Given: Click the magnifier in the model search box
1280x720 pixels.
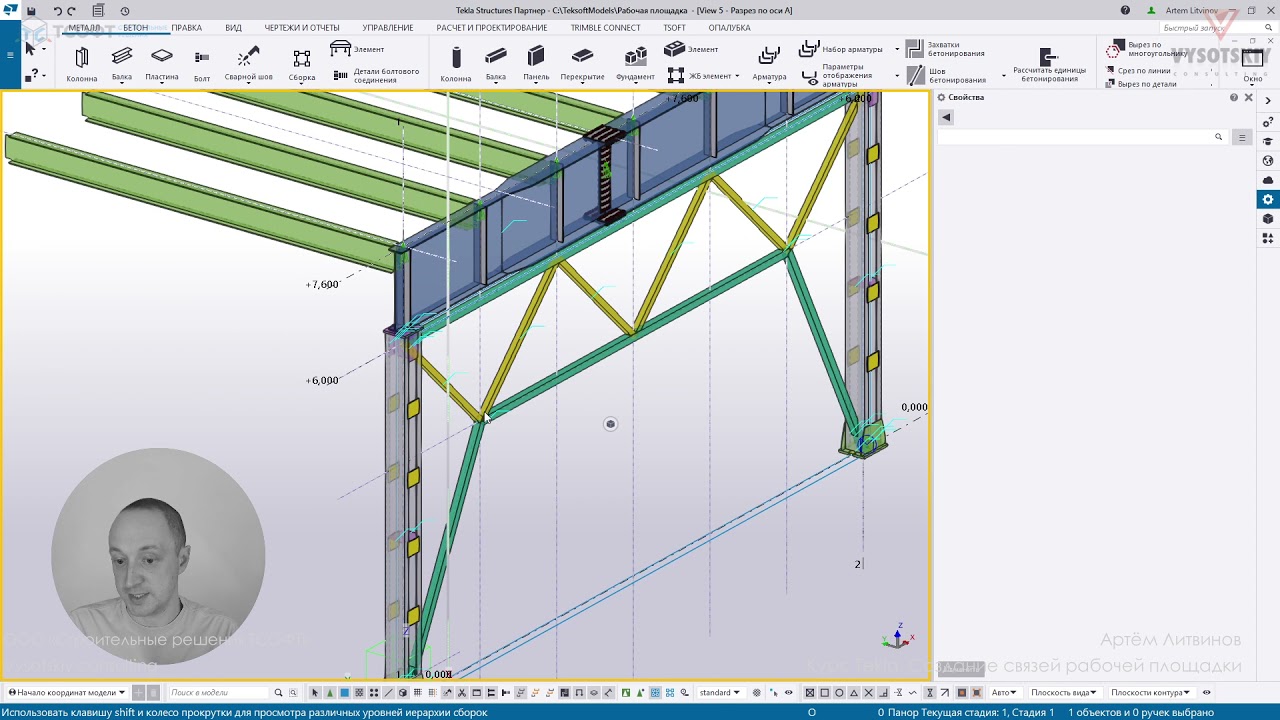Looking at the screenshot, I should point(278,692).
